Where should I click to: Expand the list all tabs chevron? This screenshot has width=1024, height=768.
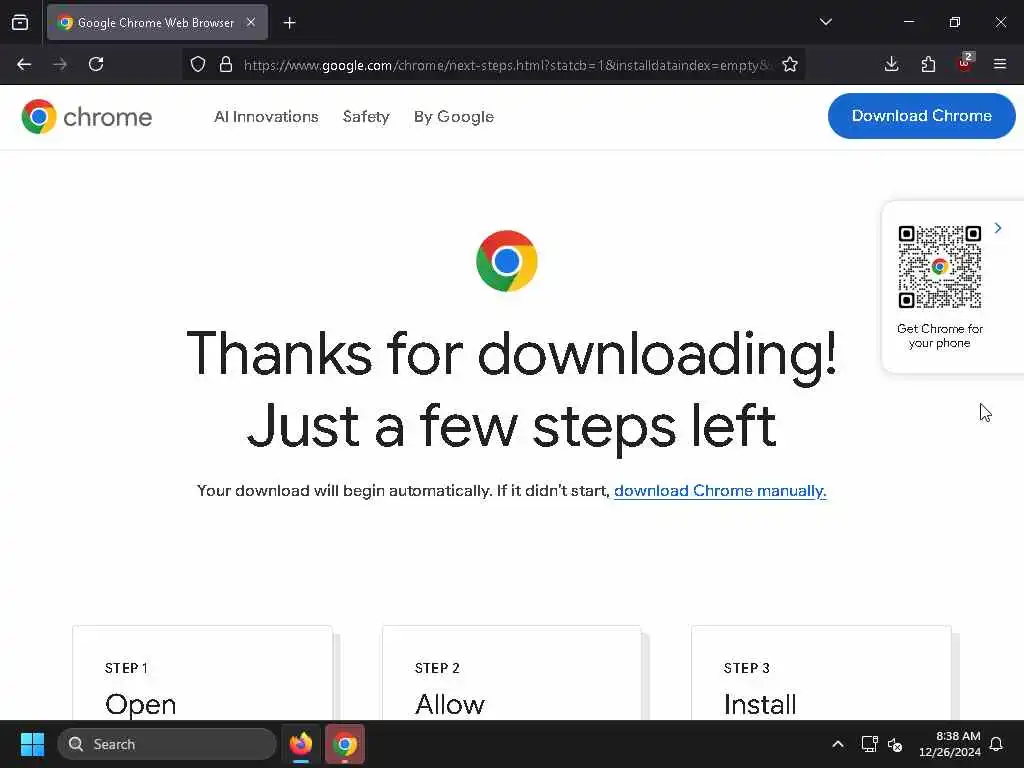click(825, 22)
